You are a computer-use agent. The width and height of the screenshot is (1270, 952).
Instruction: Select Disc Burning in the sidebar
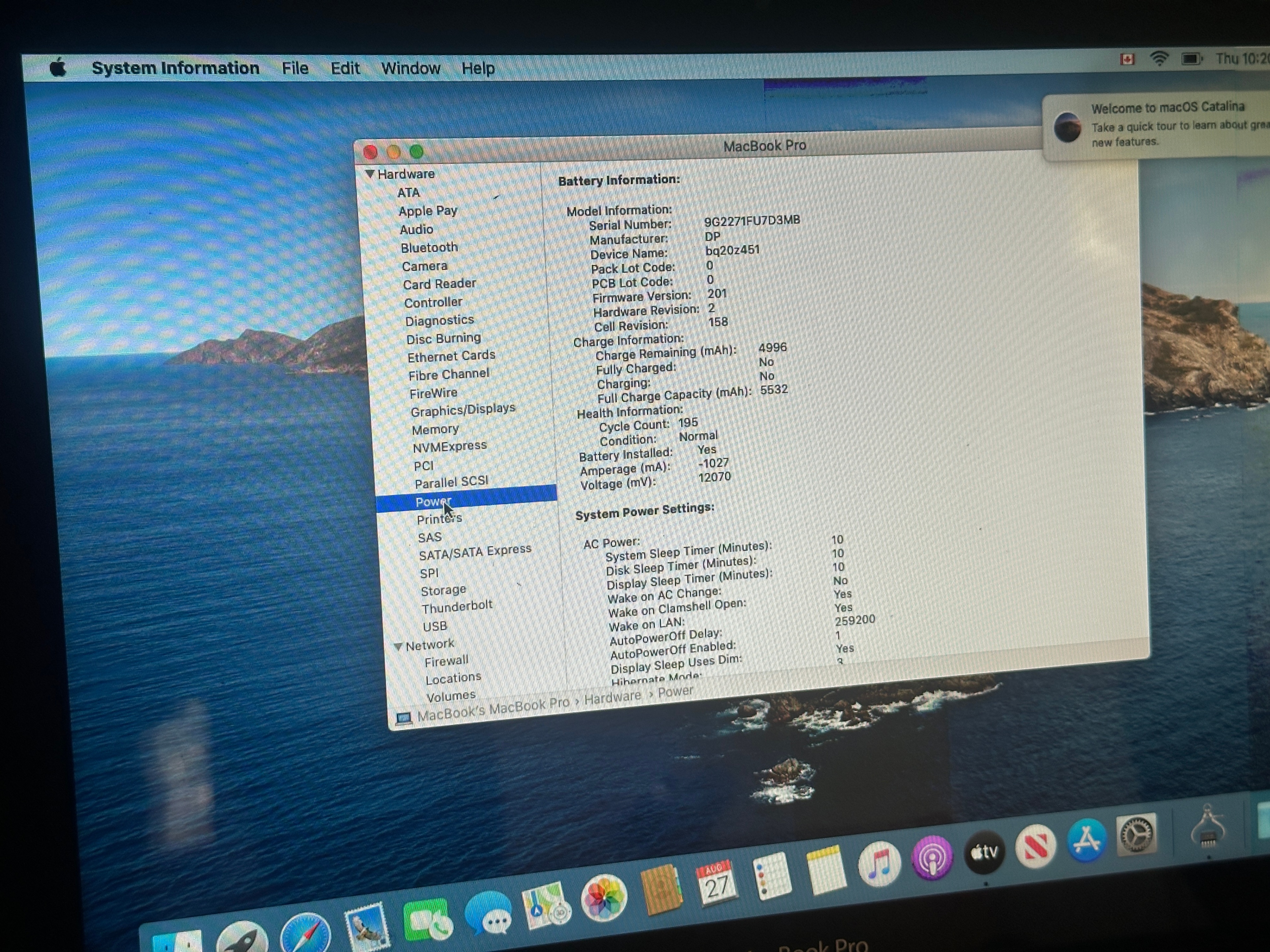tap(444, 338)
